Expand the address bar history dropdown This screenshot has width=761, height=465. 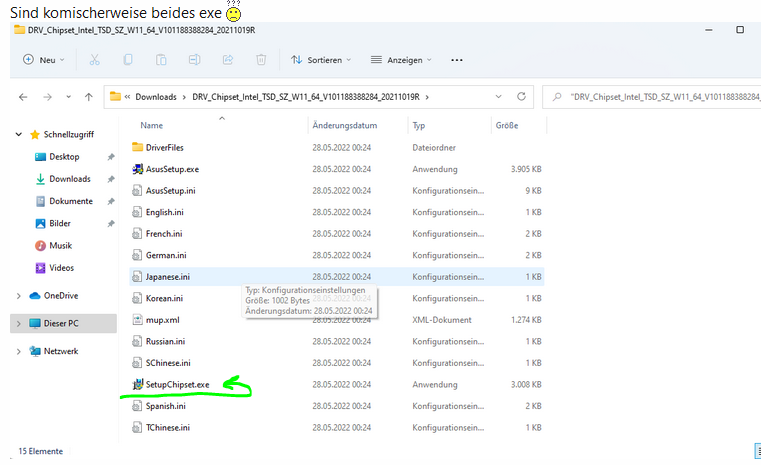coord(498,97)
